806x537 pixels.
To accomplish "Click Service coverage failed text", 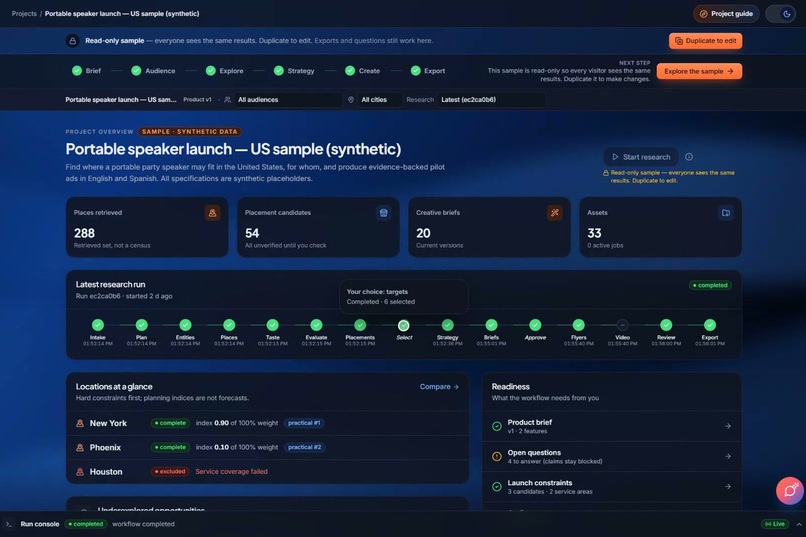I will [231, 471].
